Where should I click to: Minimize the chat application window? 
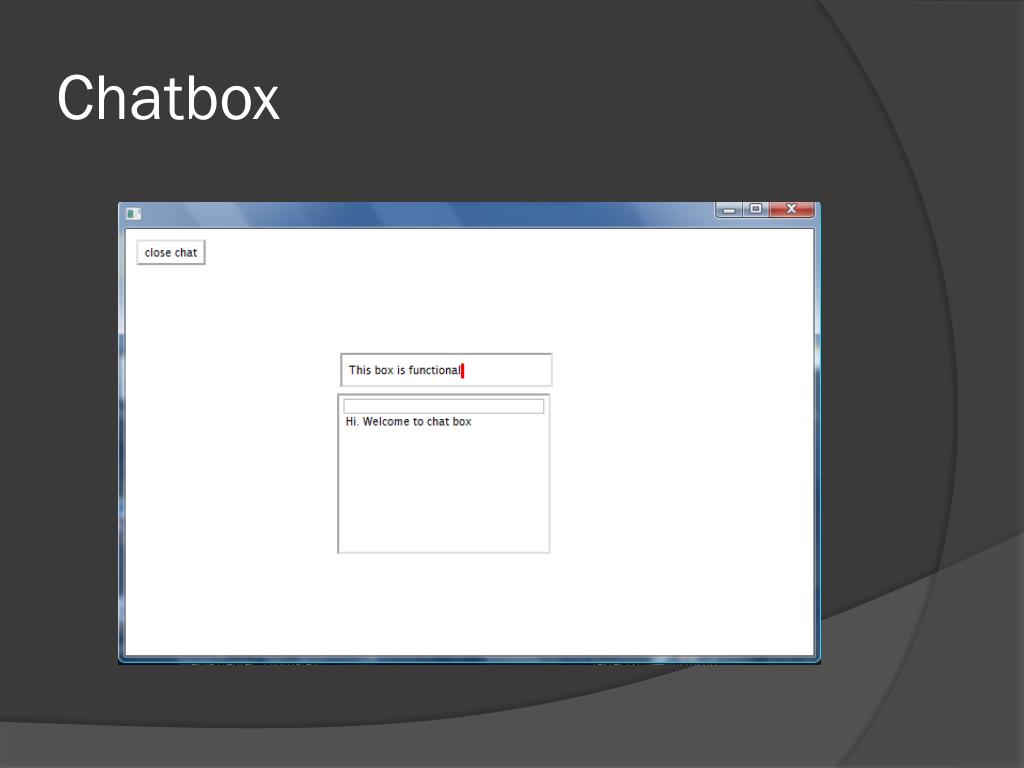coord(729,210)
